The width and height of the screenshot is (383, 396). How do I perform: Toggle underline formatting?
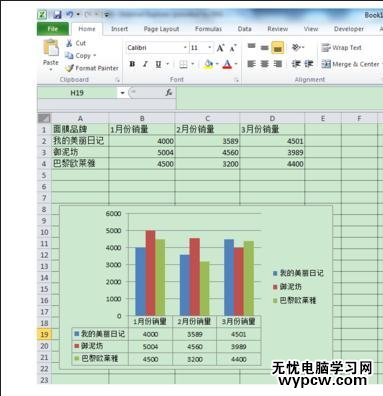coord(158,64)
